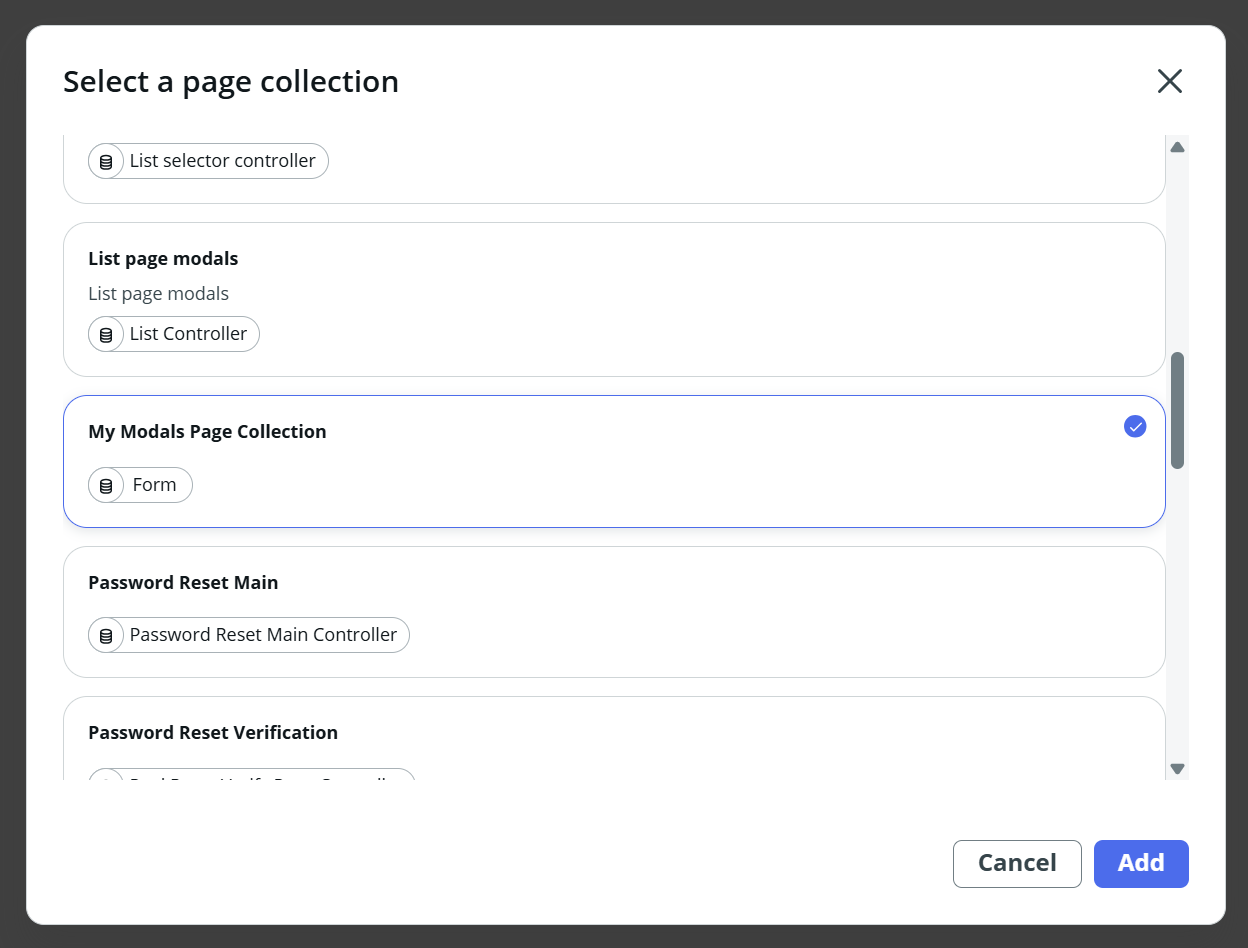Viewport: 1248px width, 948px height.
Task: Click the List selector controller tag
Action: click(x=222, y=161)
